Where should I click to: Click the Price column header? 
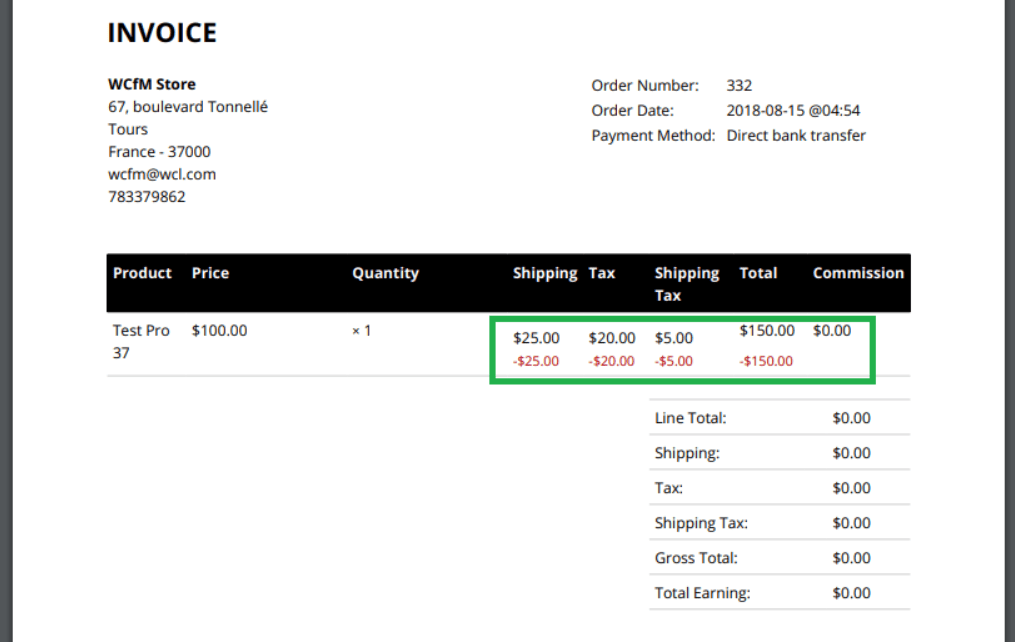210,272
